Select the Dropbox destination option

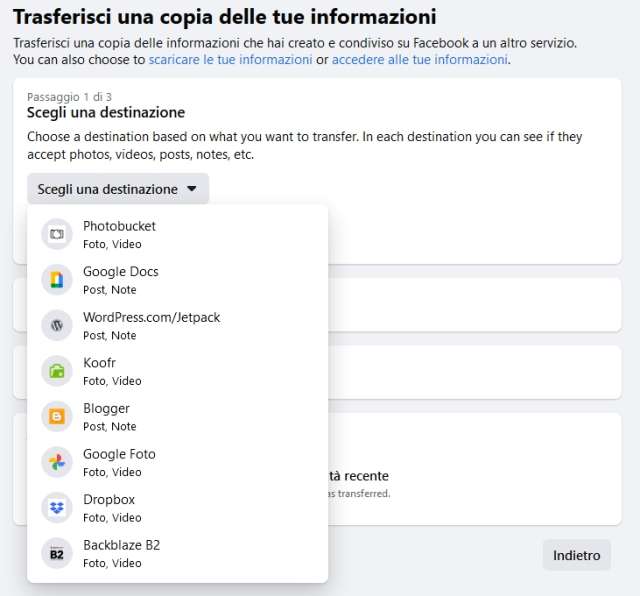(109, 499)
